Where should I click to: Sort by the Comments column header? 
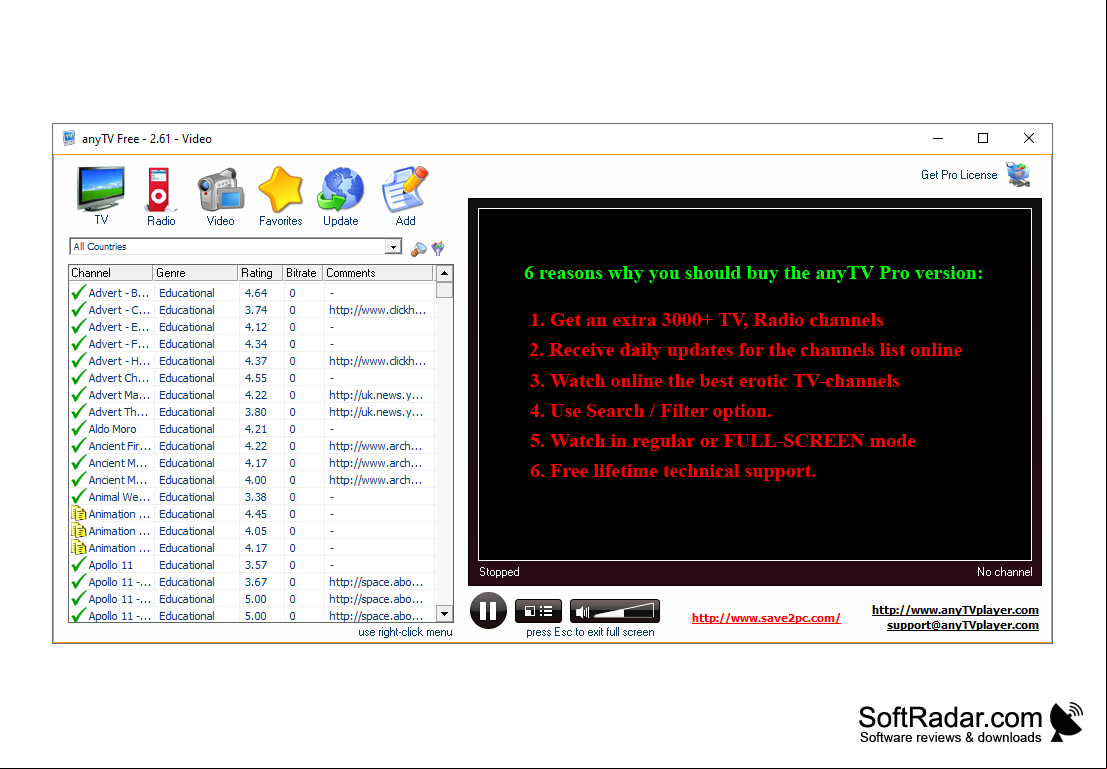click(x=378, y=273)
